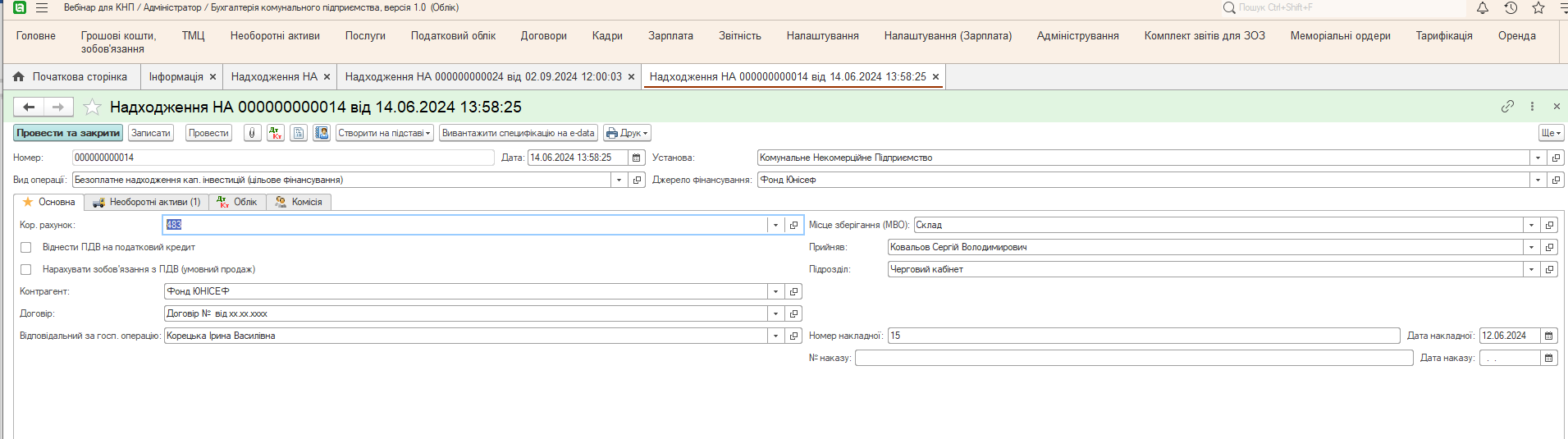The image size is (1568, 439).
Task: Open the history clock icon
Action: (x=1511, y=8)
